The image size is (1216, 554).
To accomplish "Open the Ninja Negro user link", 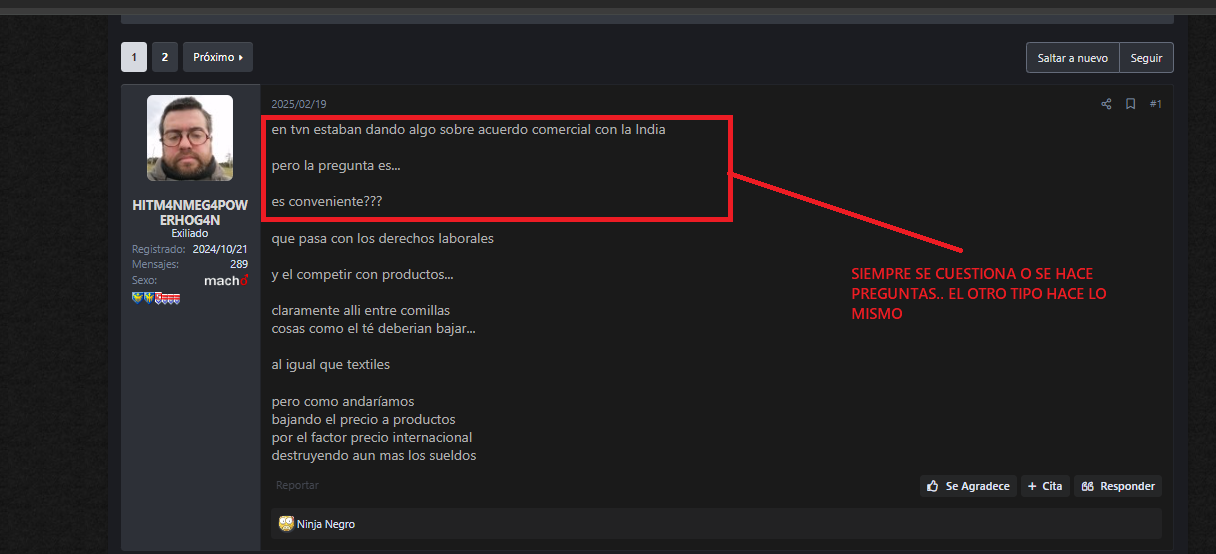I will [x=326, y=524].
